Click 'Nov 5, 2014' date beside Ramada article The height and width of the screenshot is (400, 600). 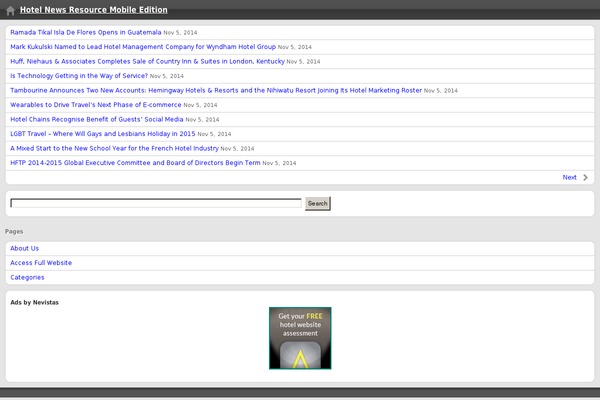point(180,33)
